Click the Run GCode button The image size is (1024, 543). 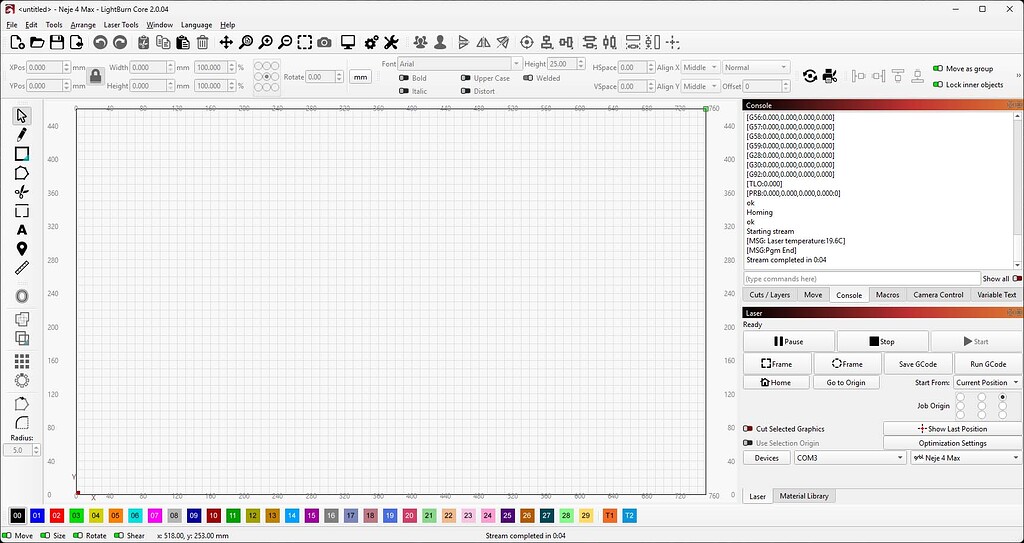(x=987, y=364)
